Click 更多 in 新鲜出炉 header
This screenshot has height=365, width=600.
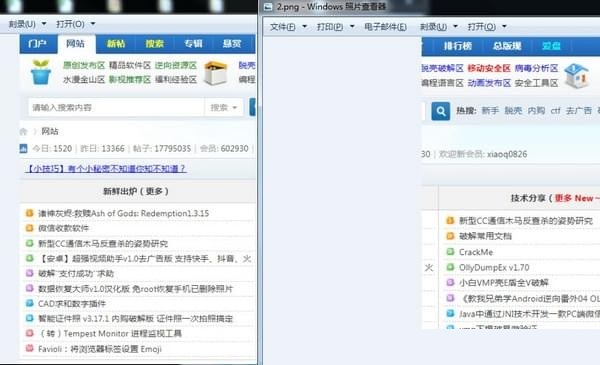[x=154, y=191]
